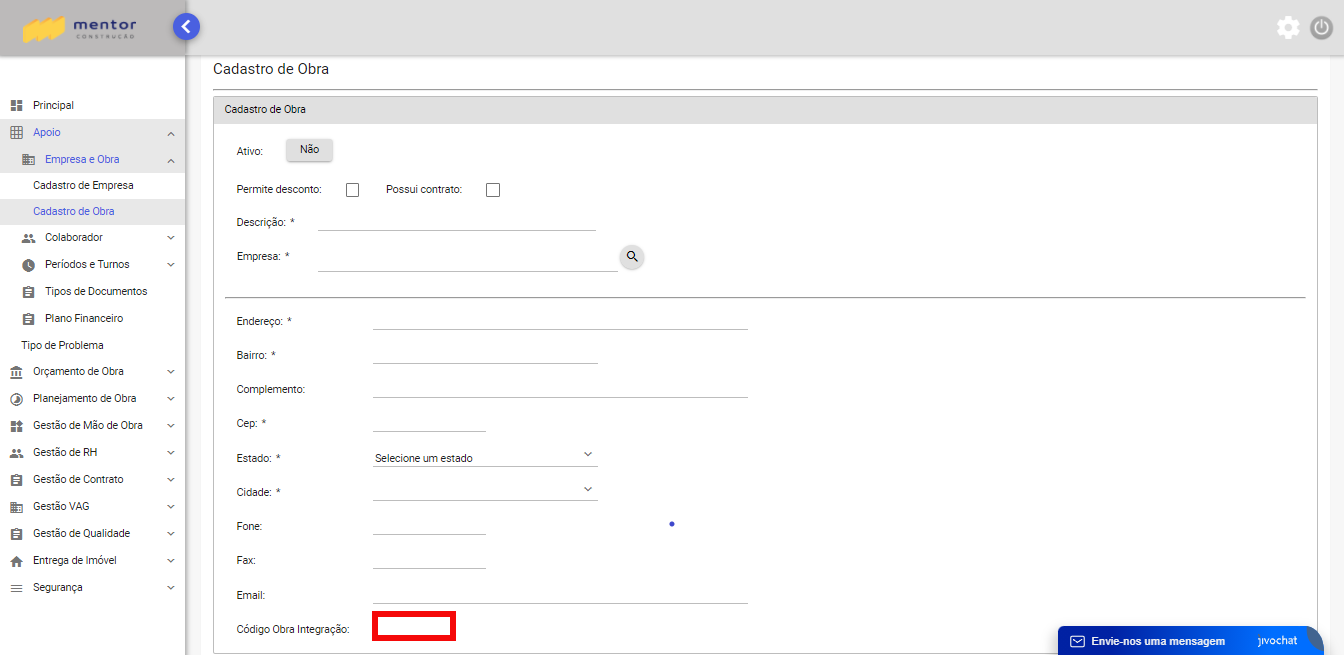Expand the Planejamento de Obra chevron

171,399
